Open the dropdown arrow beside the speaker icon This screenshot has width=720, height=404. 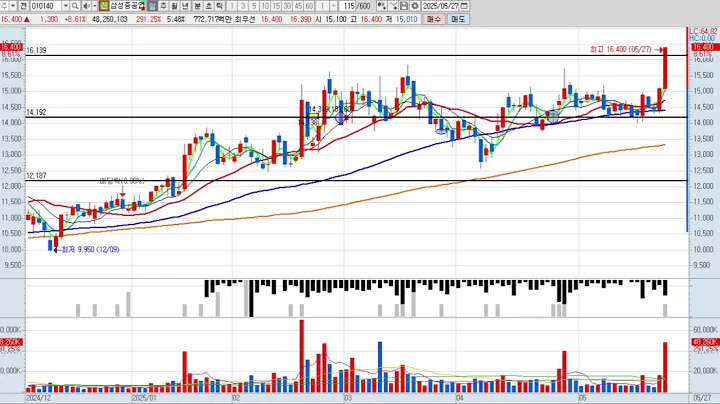point(95,6)
